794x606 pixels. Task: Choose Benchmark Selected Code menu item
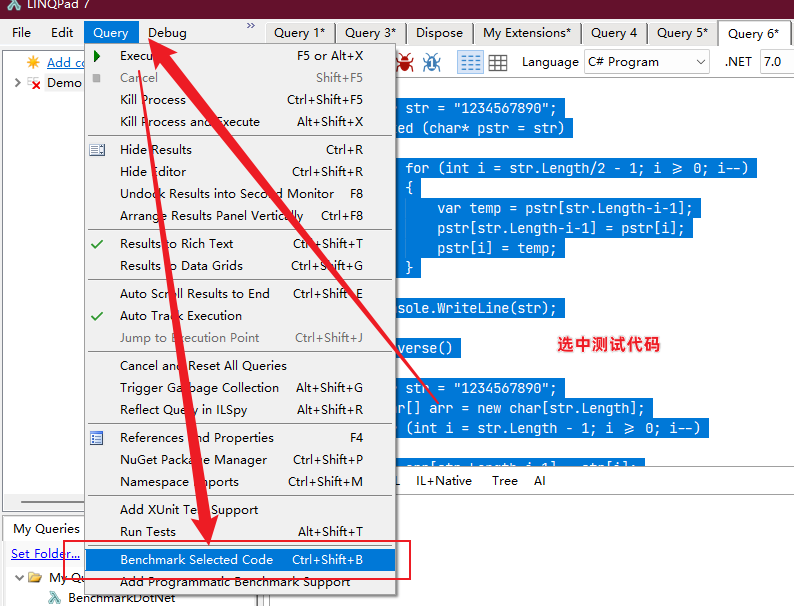(x=241, y=560)
